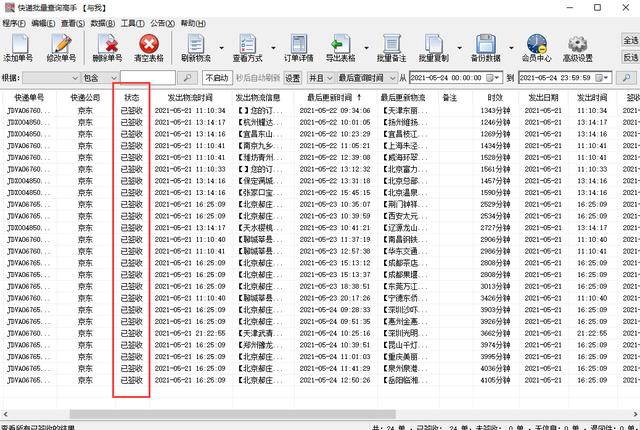The width and height of the screenshot is (640, 430).
Task: Click the 批量备注 icon
Action: [391, 48]
